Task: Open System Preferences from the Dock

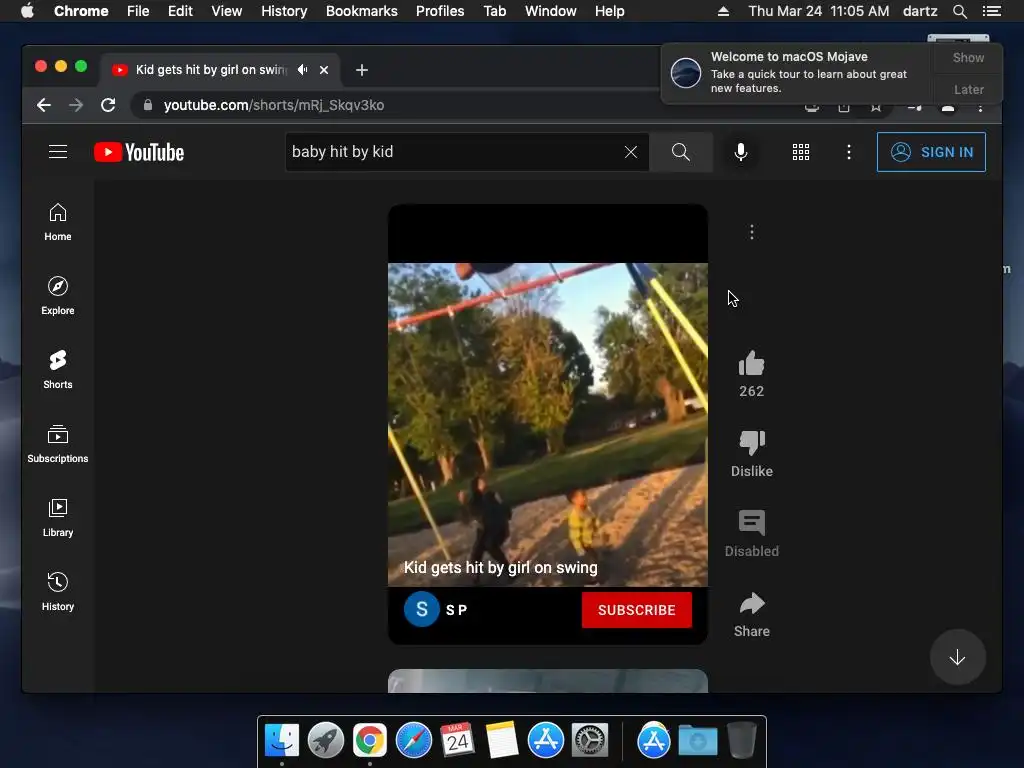Action: 590,741
